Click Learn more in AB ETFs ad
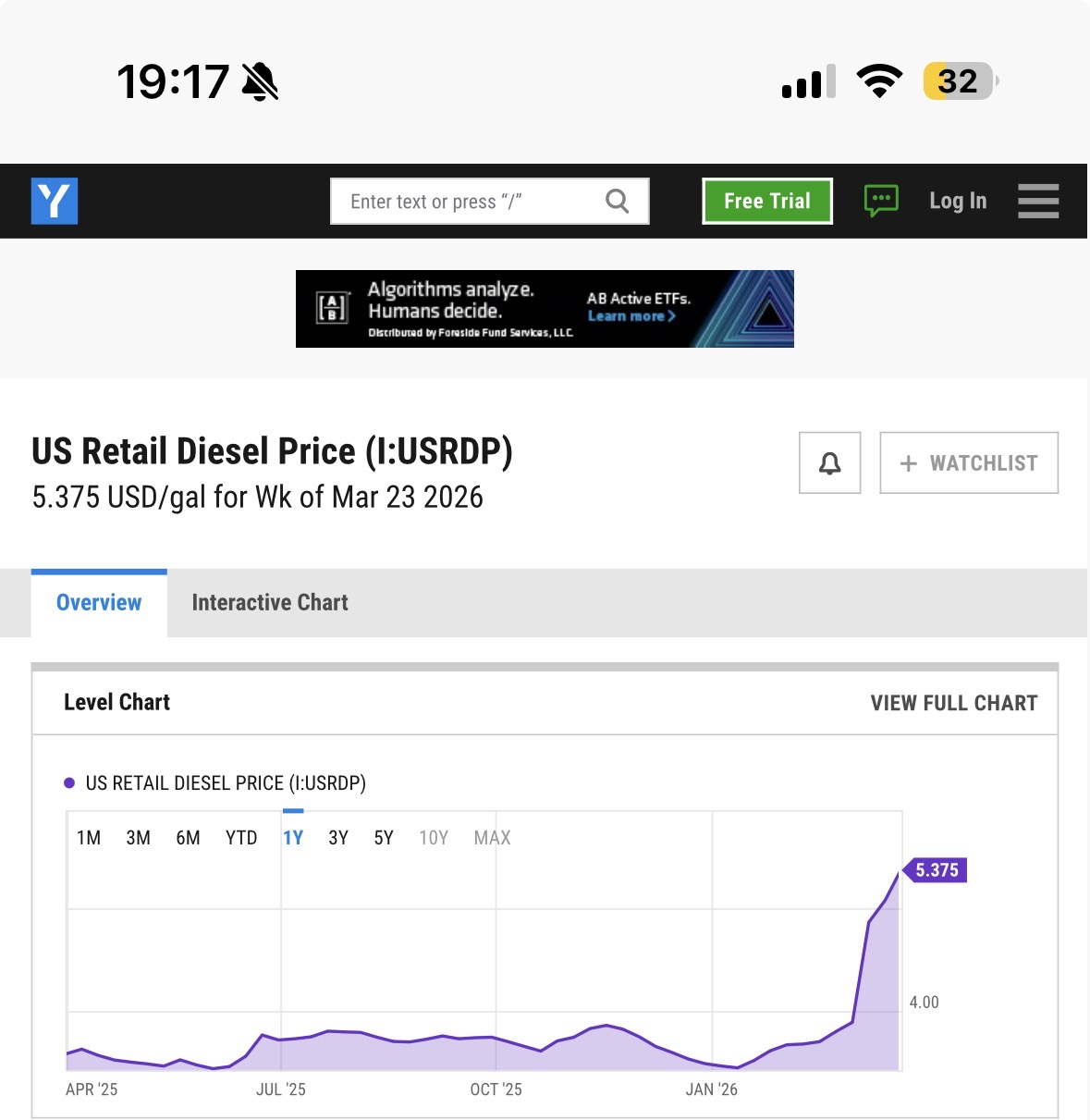Screen dimensions: 1090x1120 point(631,316)
